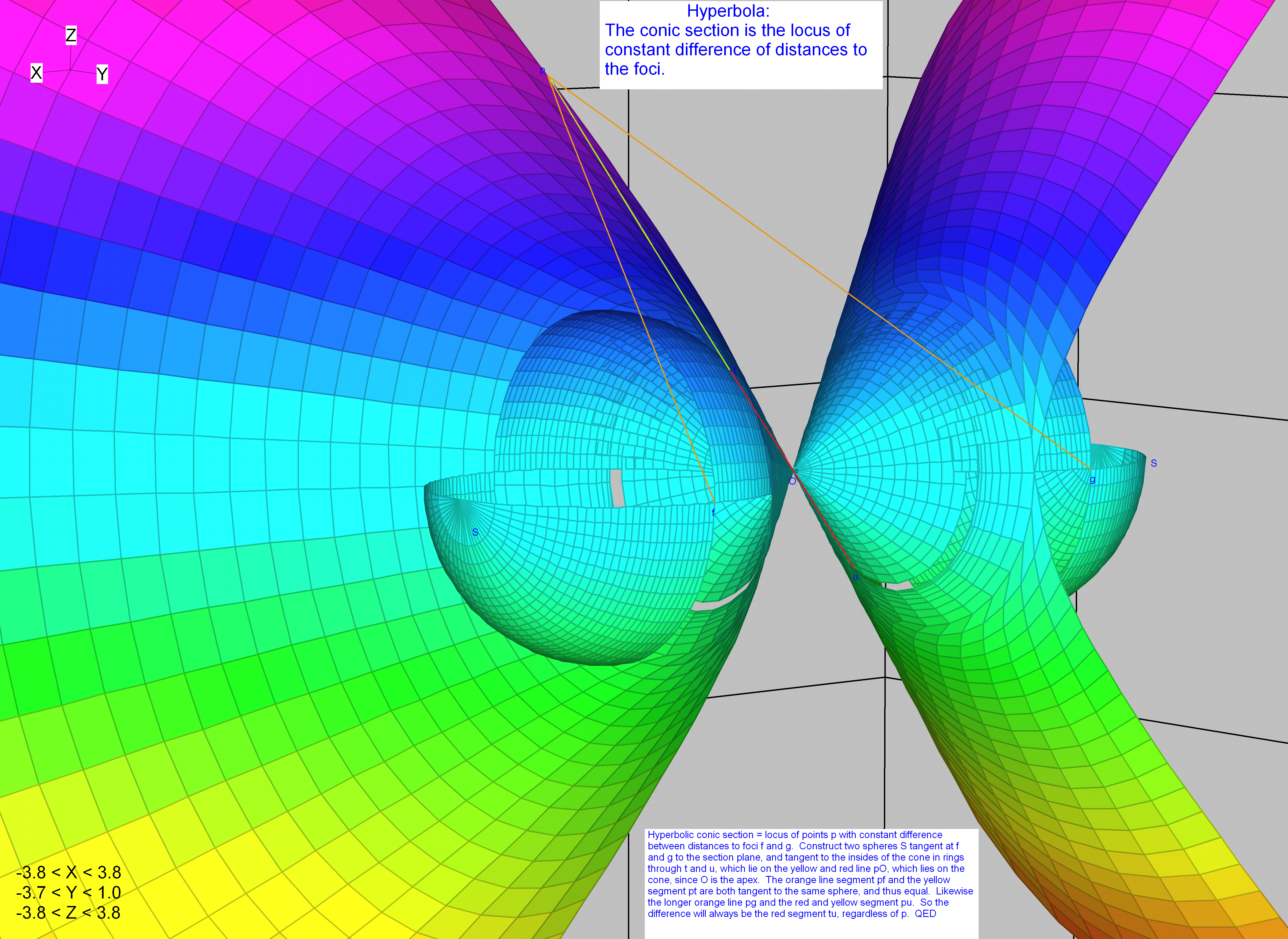
Task: Click the Y range text
Action: point(69,892)
